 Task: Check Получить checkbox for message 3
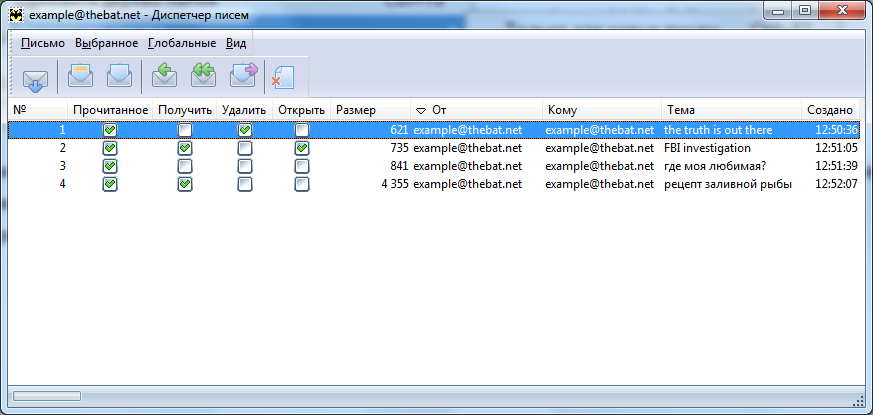(x=185, y=166)
